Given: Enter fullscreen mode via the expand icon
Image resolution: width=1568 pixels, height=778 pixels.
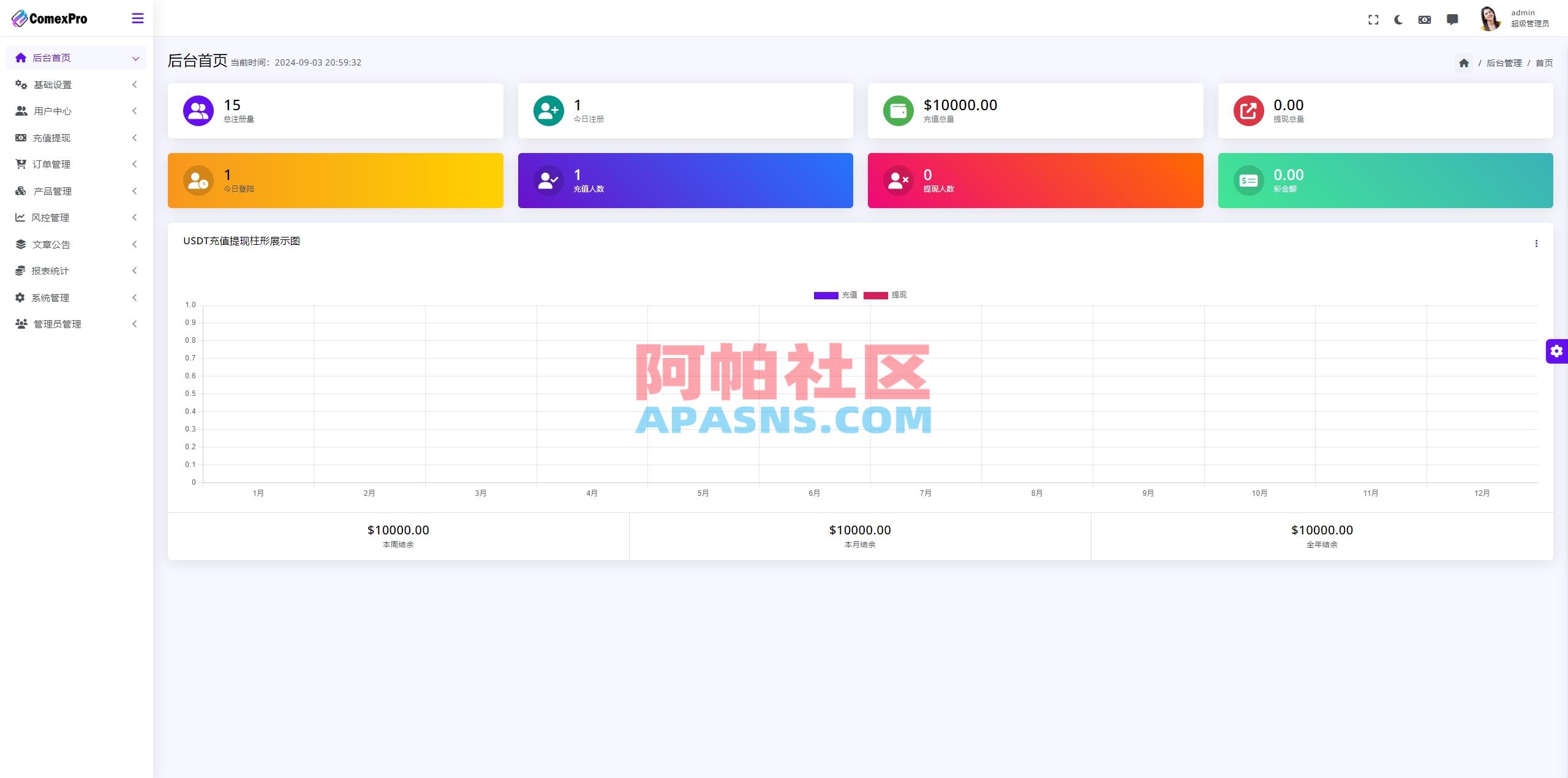Looking at the screenshot, I should [1374, 19].
